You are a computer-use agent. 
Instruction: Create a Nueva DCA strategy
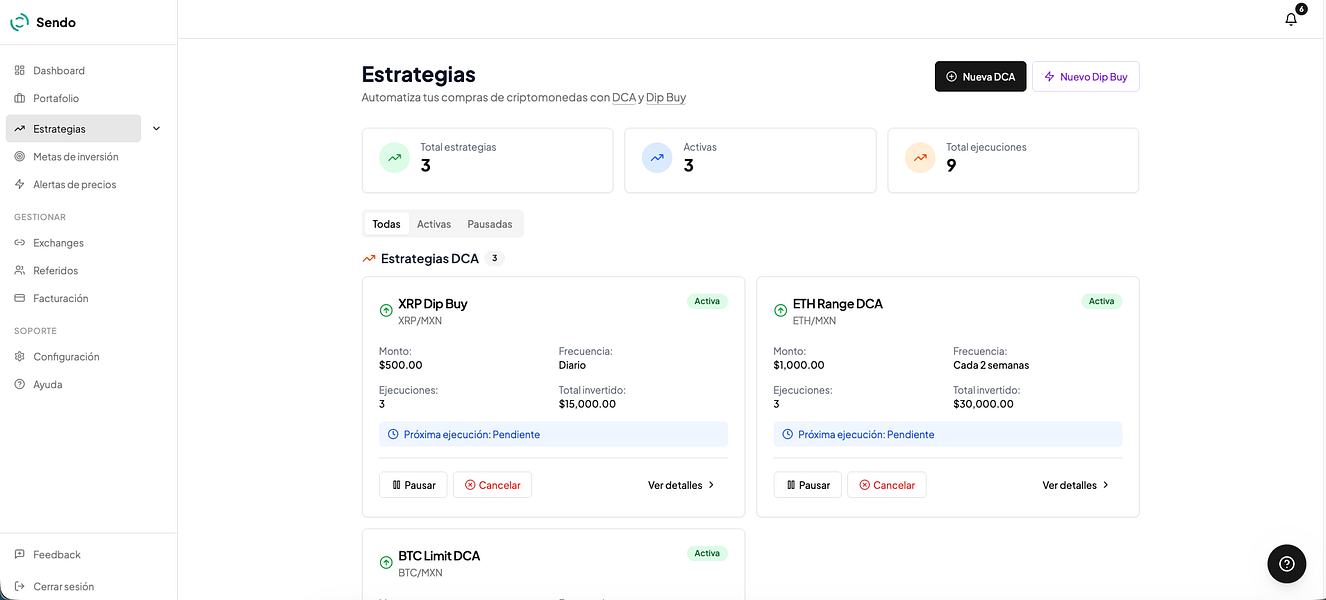coord(980,76)
